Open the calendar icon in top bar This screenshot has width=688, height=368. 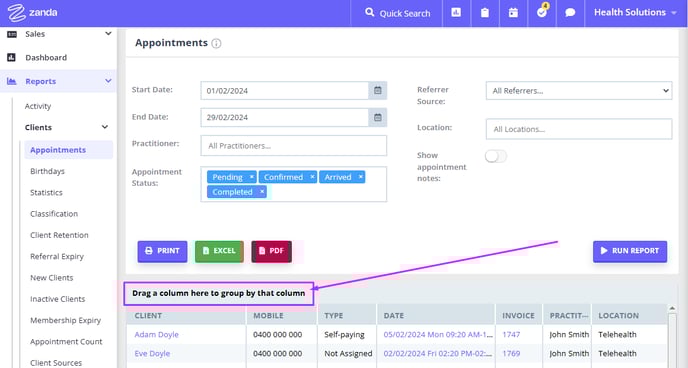tap(513, 13)
